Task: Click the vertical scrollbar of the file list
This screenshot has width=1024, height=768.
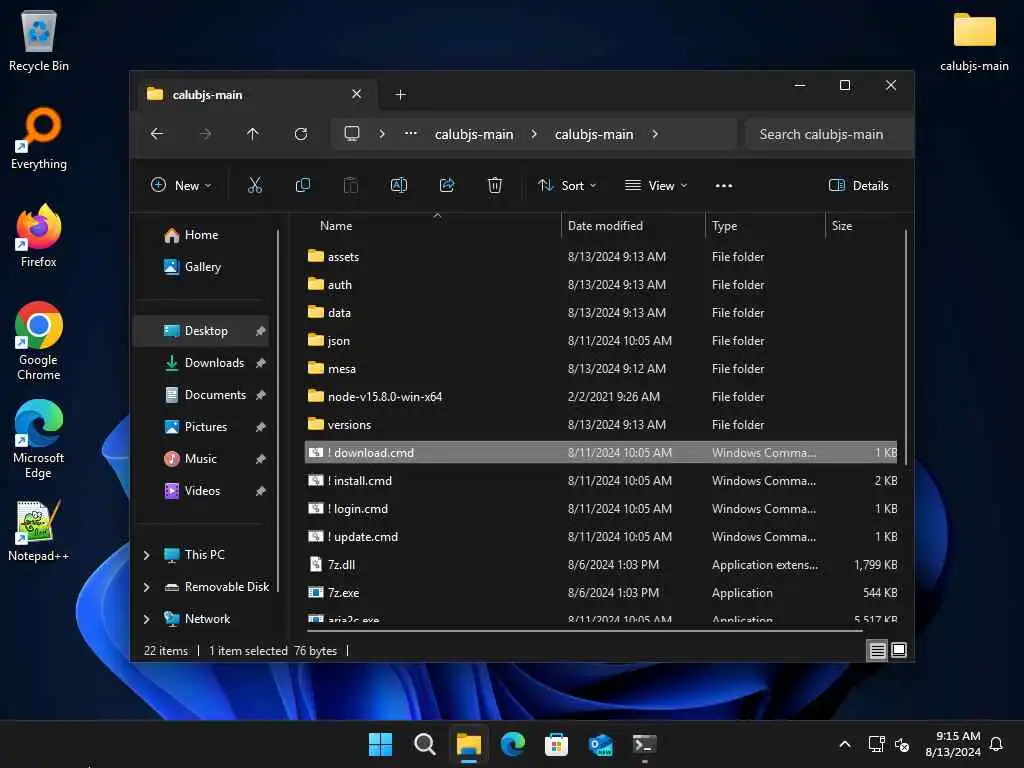Action: coord(906,347)
